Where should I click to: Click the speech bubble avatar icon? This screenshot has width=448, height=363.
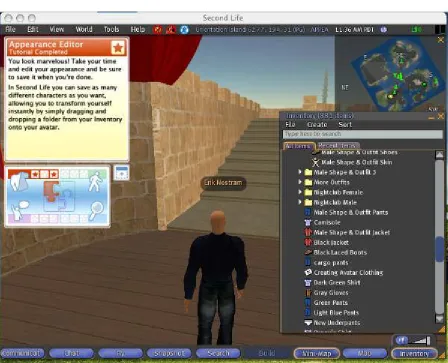click(20, 211)
